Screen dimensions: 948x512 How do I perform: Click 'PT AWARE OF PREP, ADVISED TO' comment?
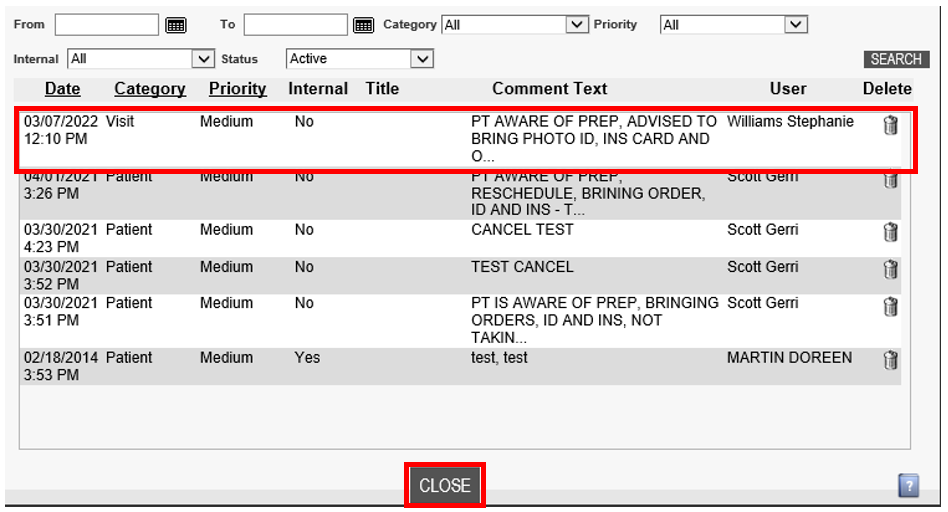point(594,122)
